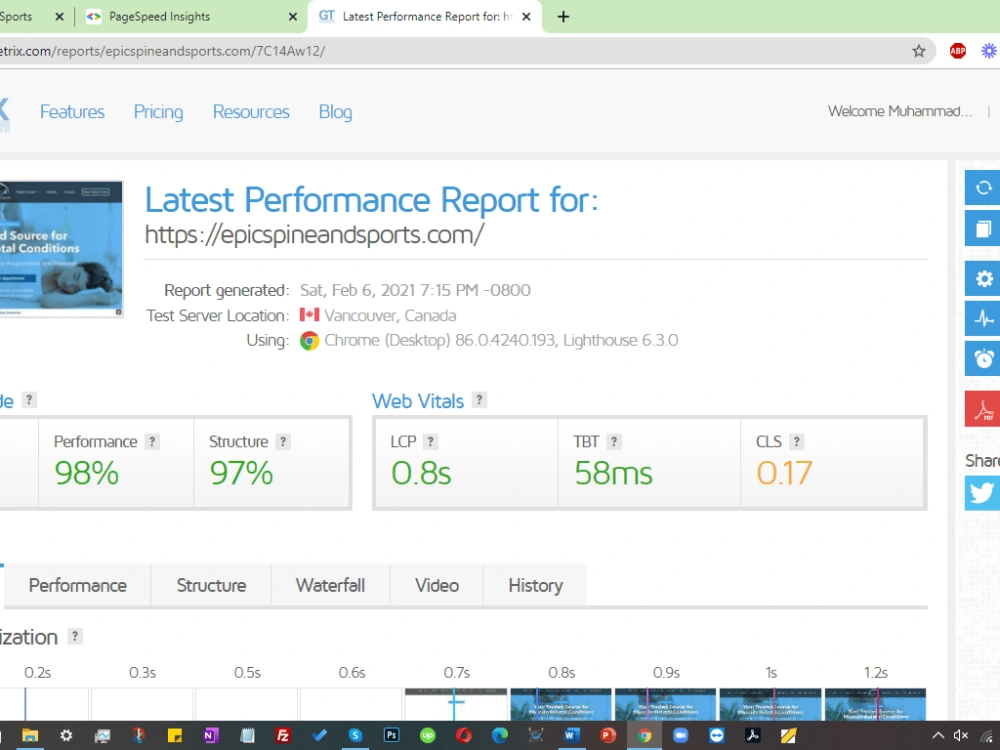
Task: Open Photoshop from the taskbar
Action: tap(392, 735)
